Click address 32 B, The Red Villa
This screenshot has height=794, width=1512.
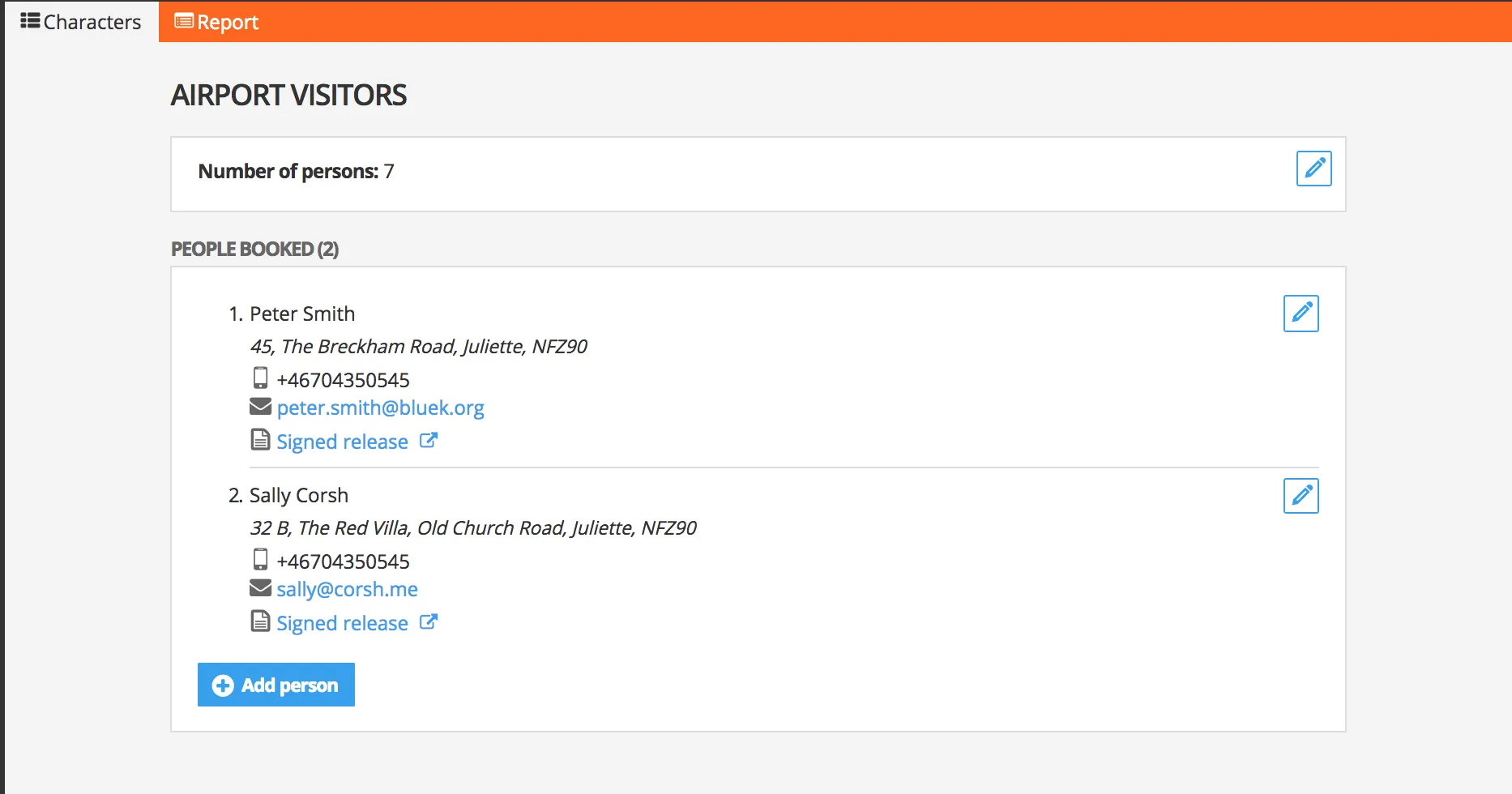473,527
